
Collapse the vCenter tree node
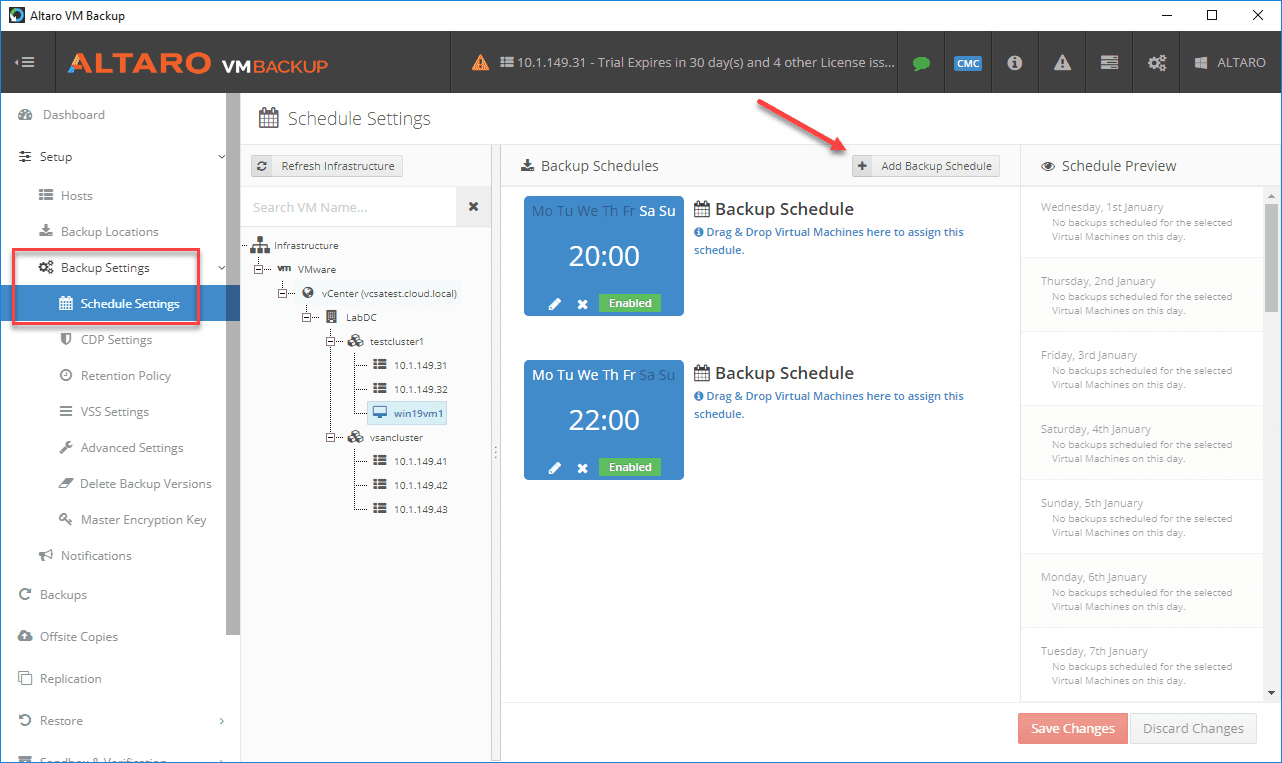click(x=283, y=293)
